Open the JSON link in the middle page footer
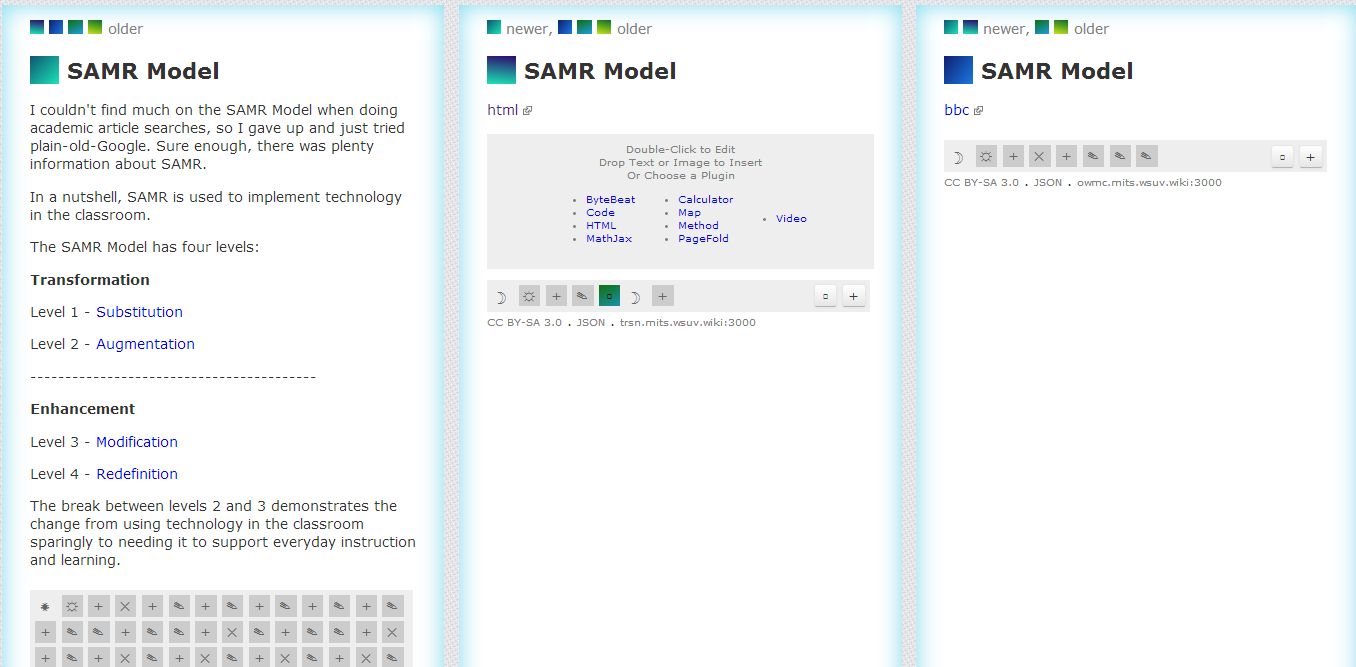 pos(590,323)
